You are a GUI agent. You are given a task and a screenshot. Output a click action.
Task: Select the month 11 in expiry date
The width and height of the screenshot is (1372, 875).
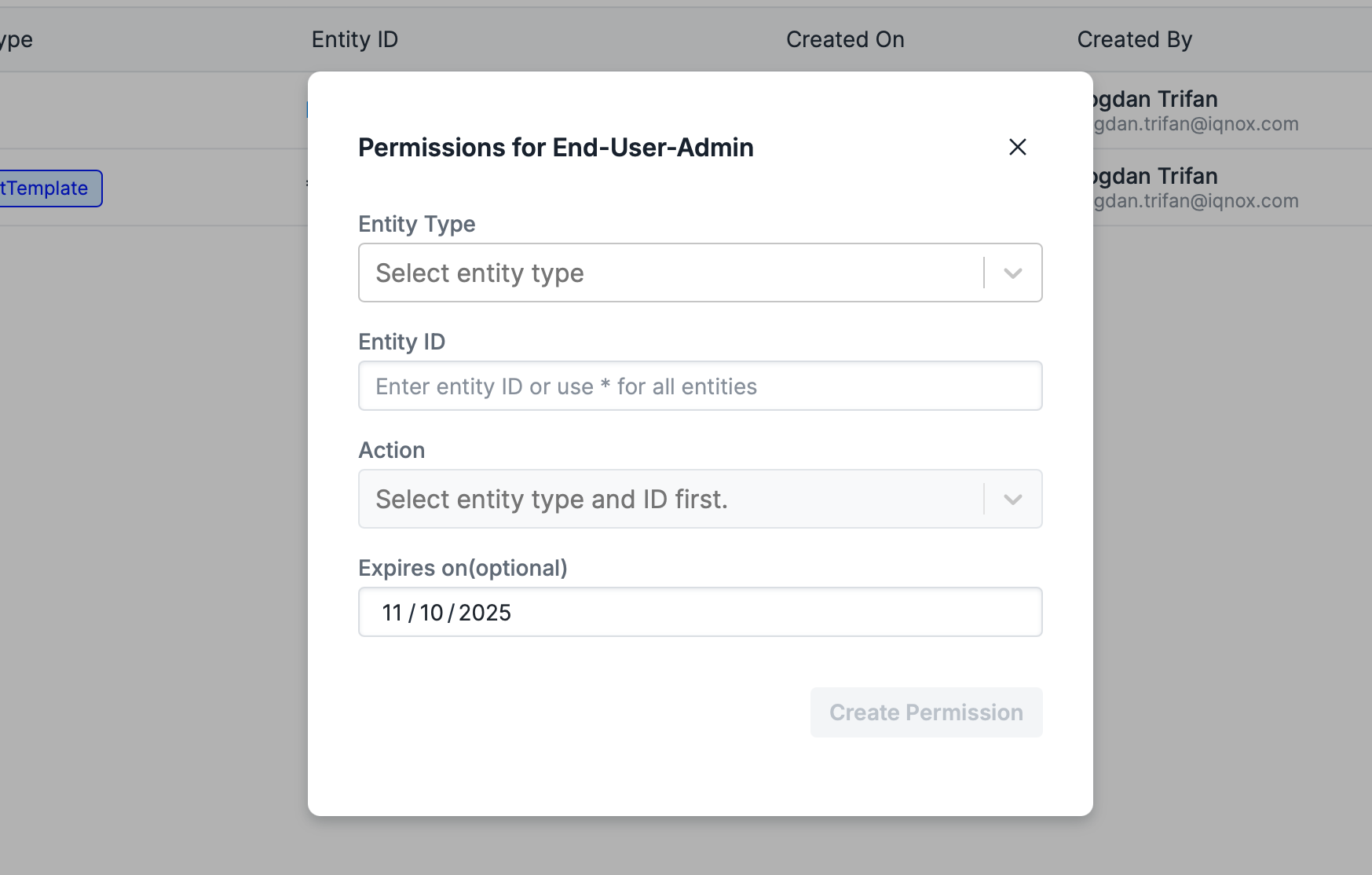click(392, 613)
